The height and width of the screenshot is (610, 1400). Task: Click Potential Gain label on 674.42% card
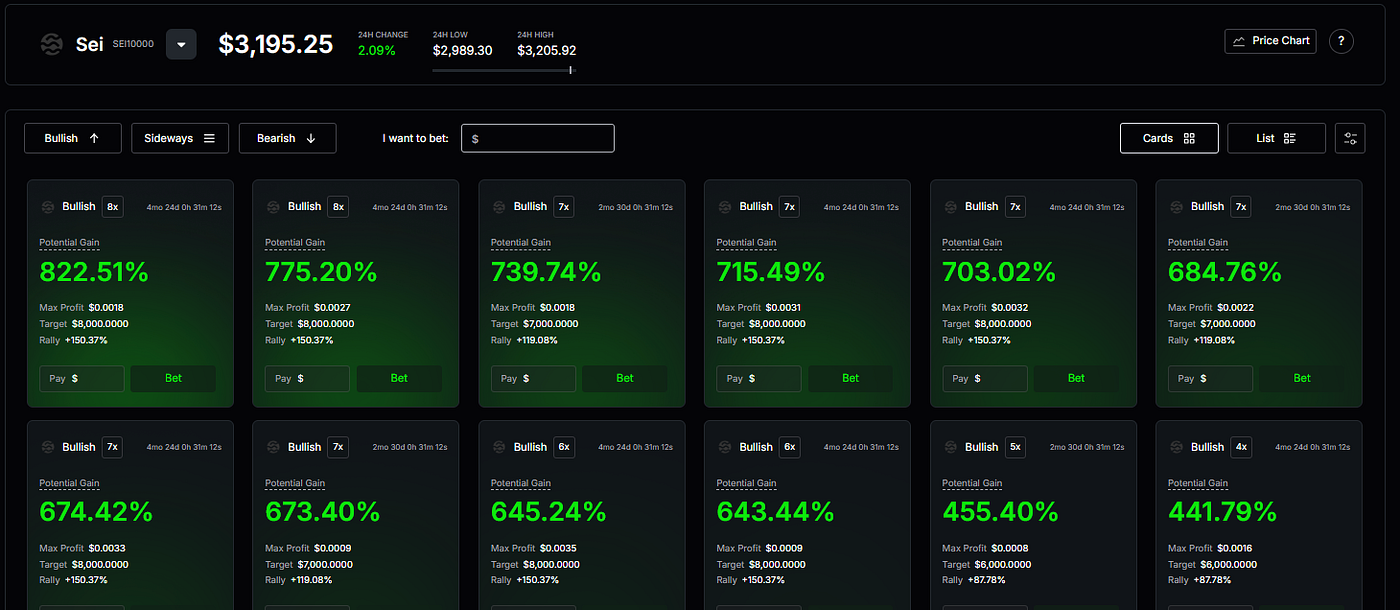click(x=70, y=483)
